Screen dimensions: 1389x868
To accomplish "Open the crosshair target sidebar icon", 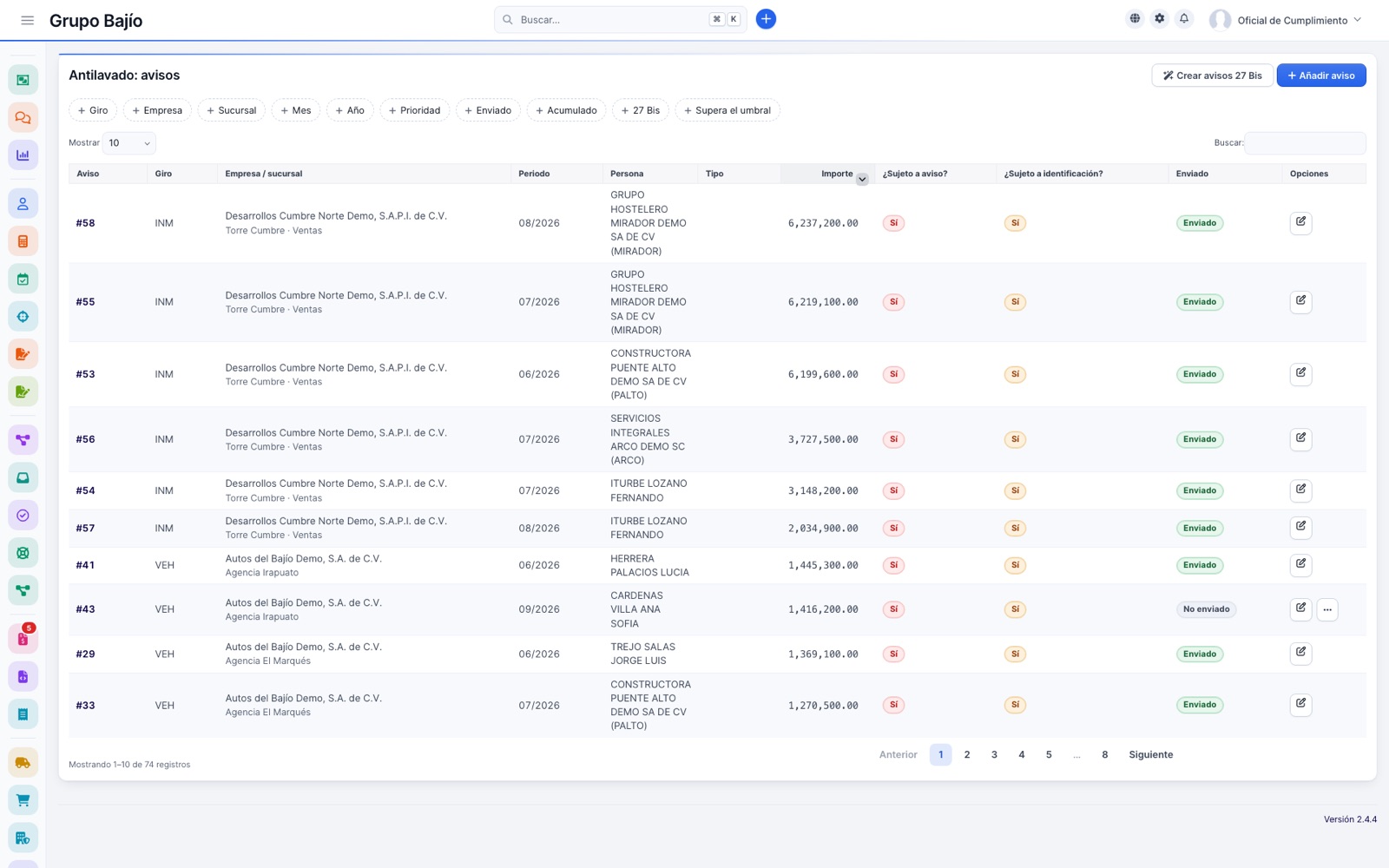I will [23, 316].
